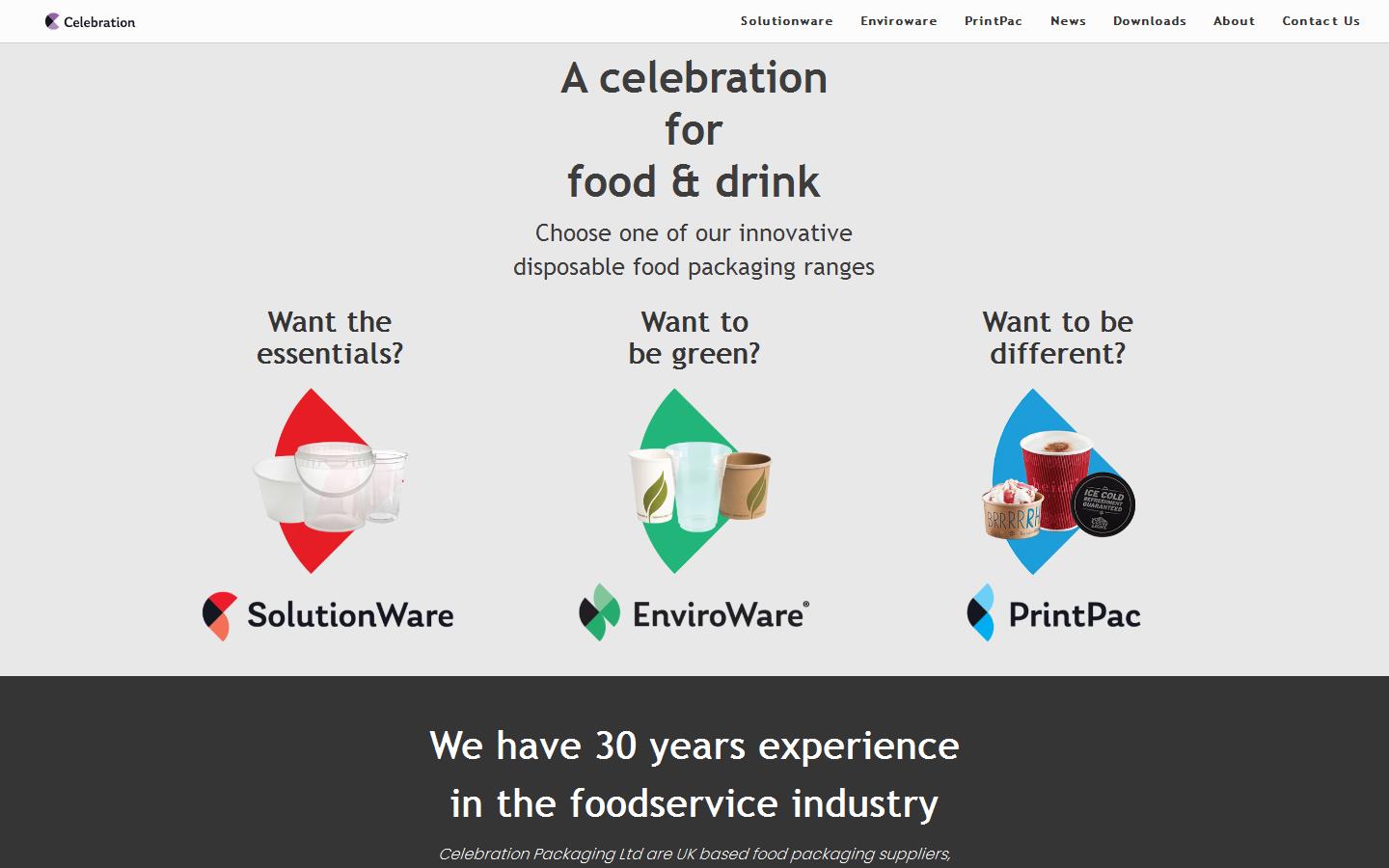
Task: Open the Contact Us page
Action: [x=1320, y=20]
